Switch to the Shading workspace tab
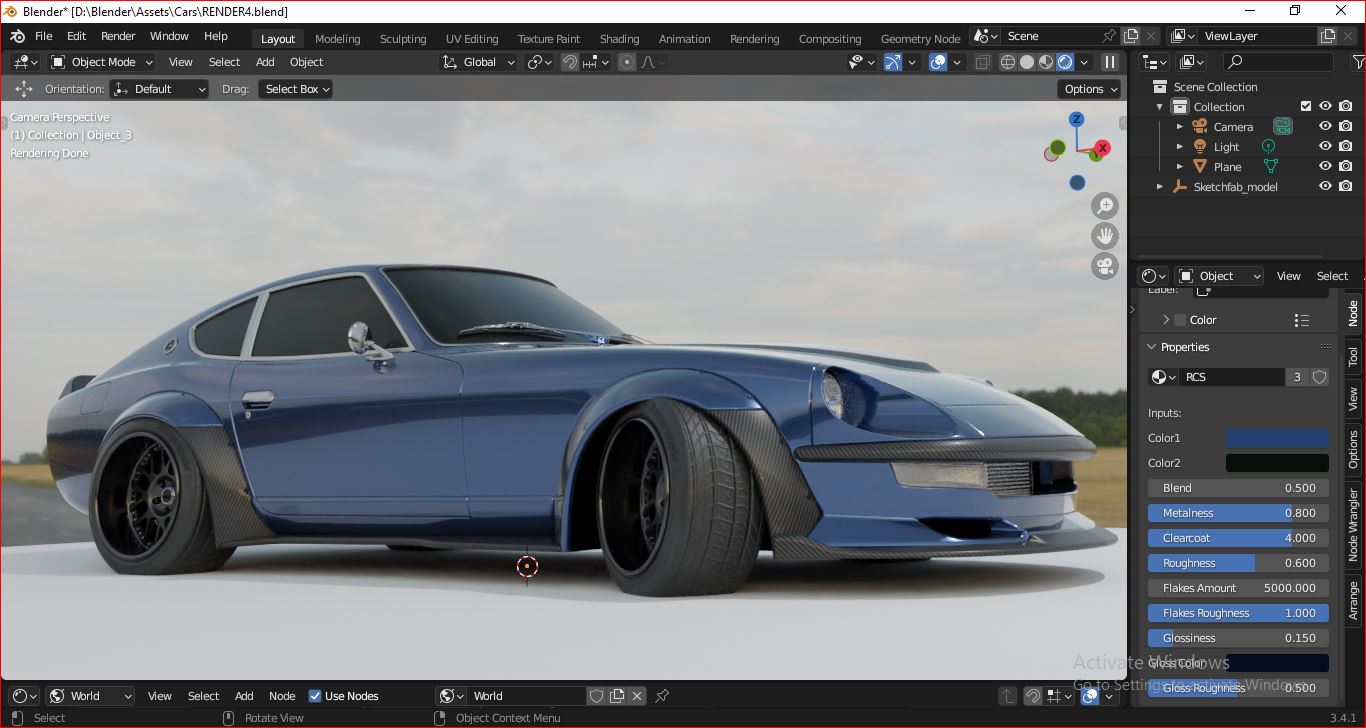1366x728 pixels. [619, 39]
